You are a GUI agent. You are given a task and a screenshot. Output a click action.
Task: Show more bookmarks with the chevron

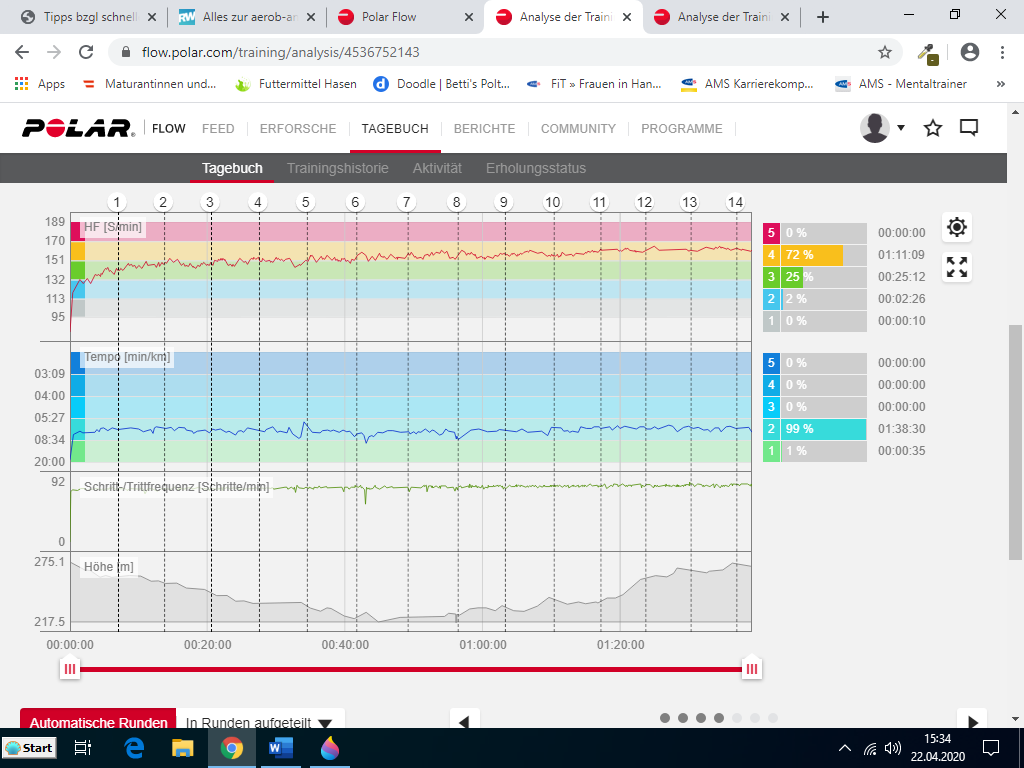click(1000, 84)
